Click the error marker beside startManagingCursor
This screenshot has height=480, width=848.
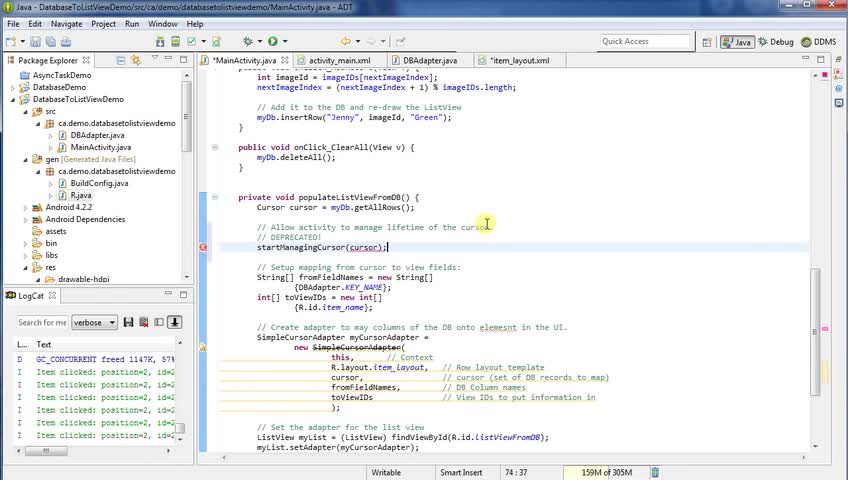click(203, 247)
